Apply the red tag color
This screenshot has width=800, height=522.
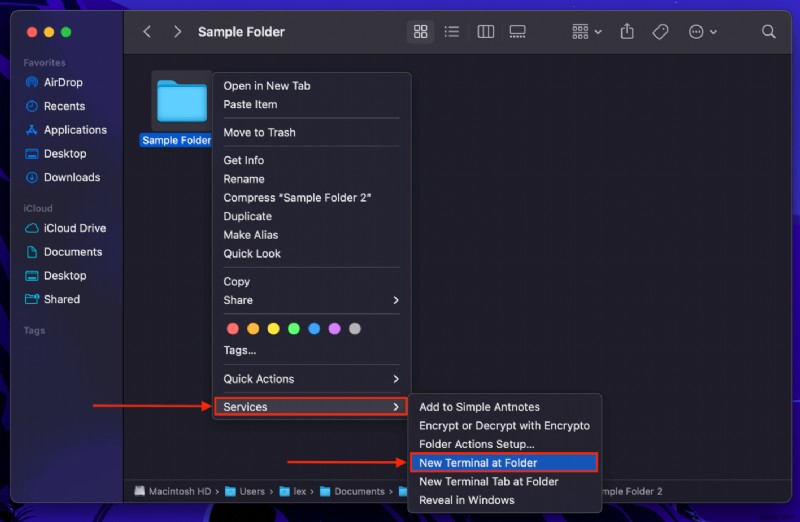point(233,329)
